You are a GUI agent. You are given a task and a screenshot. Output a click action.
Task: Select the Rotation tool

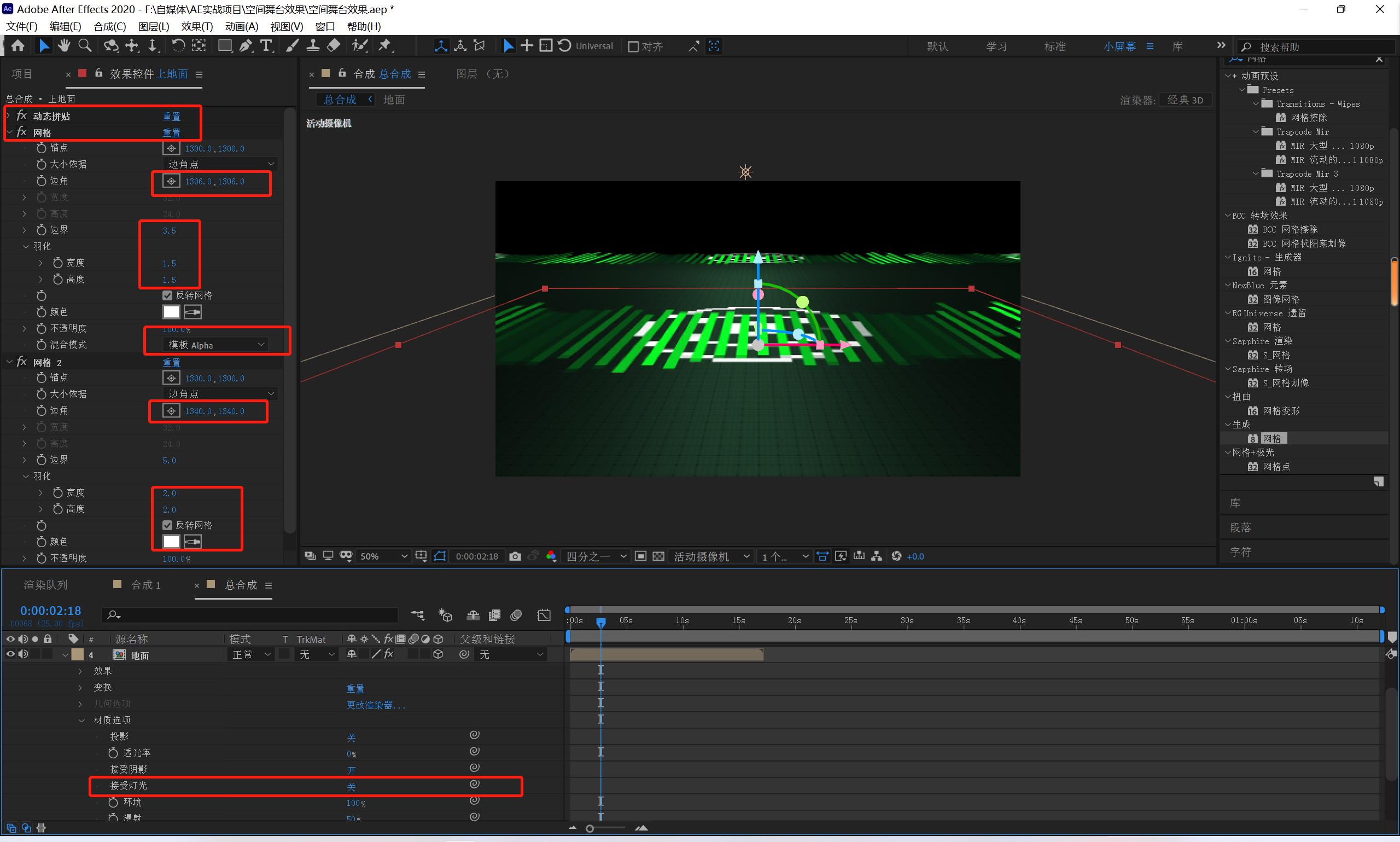pos(178,46)
